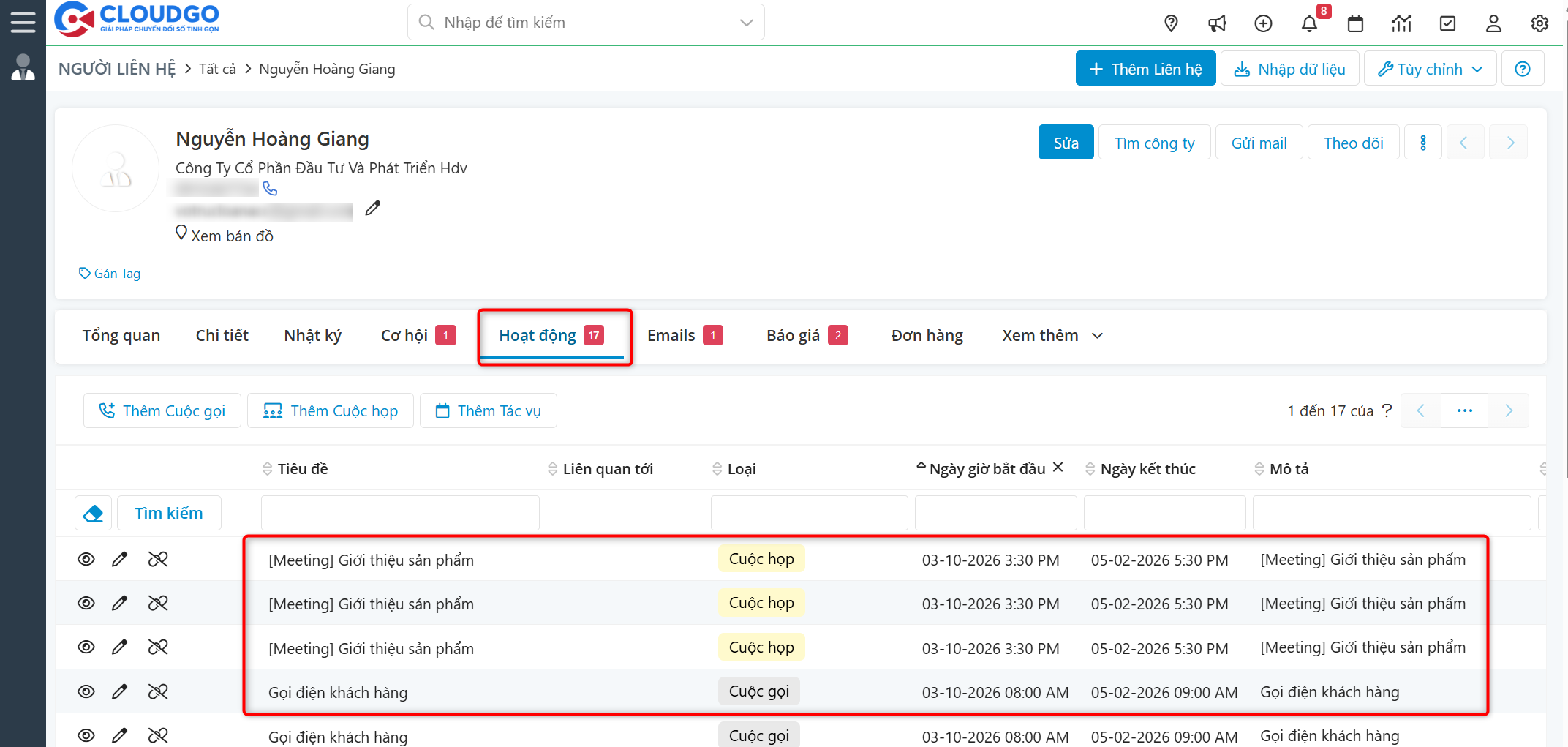The width and height of the screenshot is (1568, 747).
Task: Click the phone call icon beside number
Action: tap(270, 189)
